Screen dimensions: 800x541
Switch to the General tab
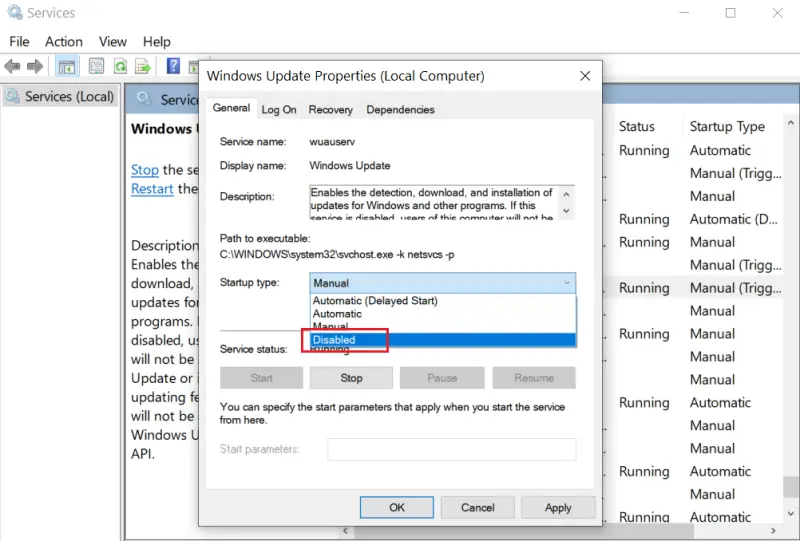231,108
